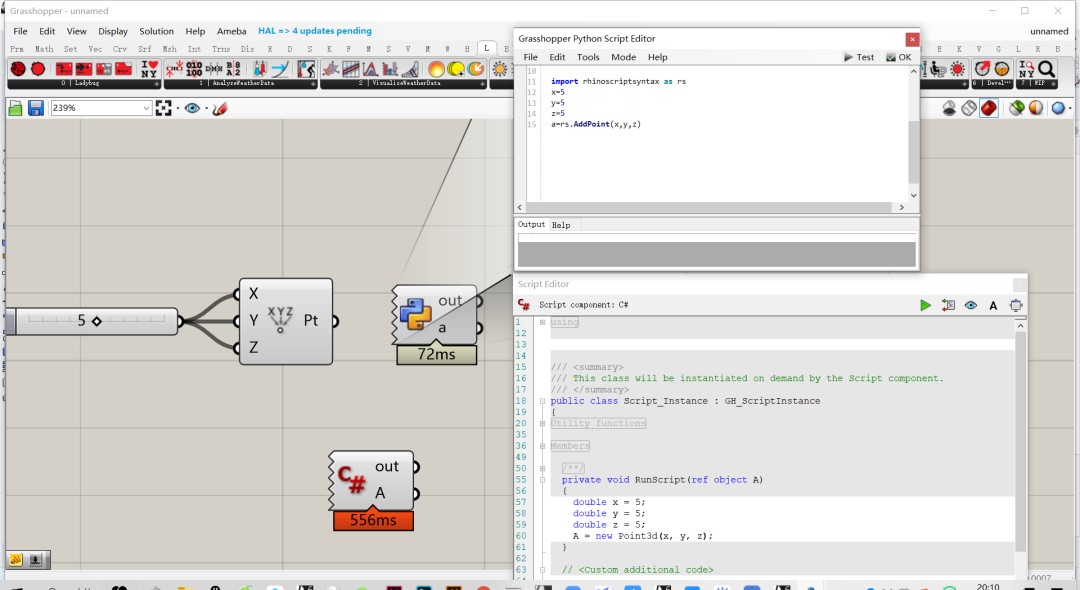Click the Test button in Python editor
The image size is (1080, 590).
[859, 57]
